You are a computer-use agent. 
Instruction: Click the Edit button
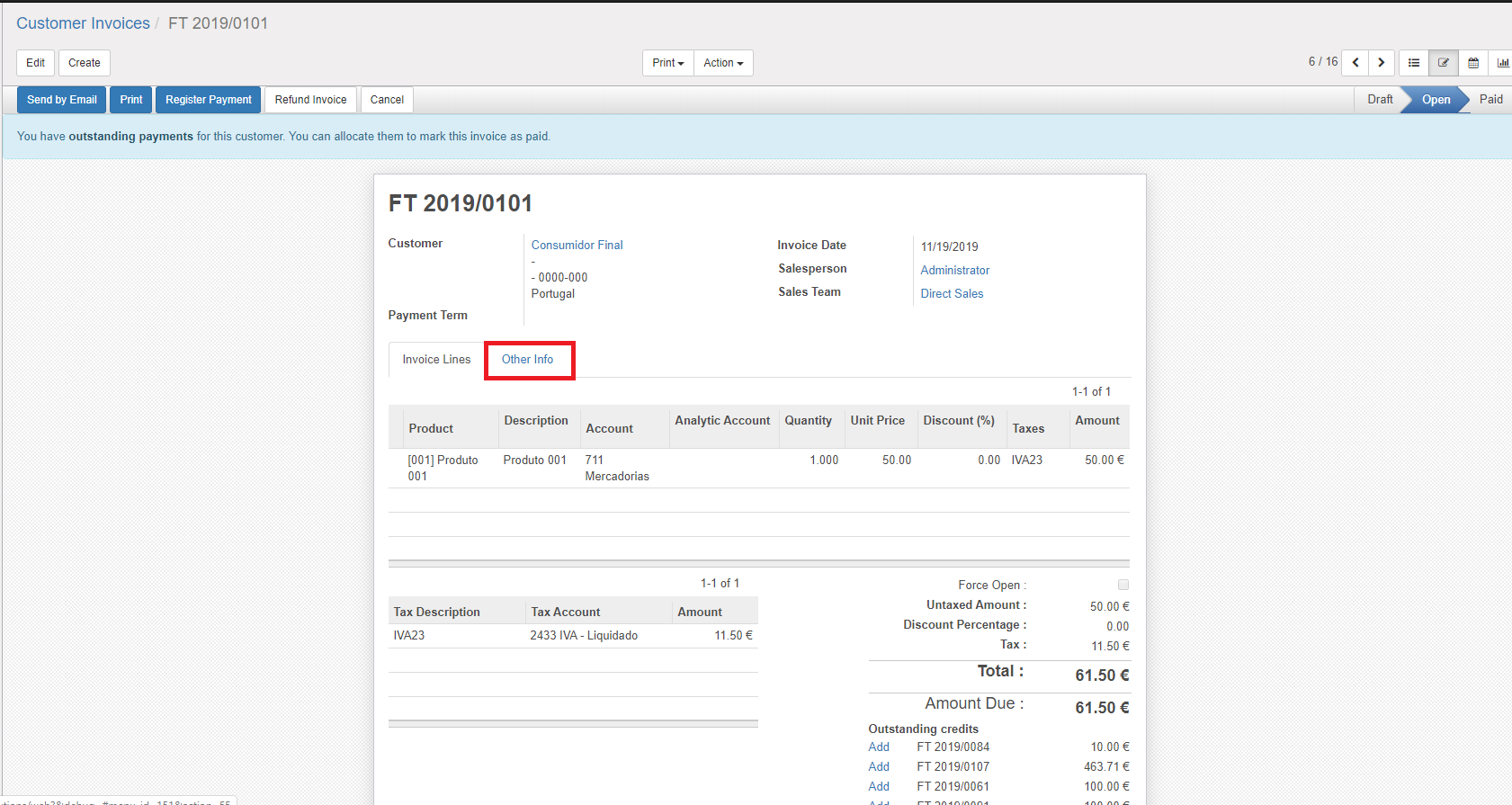coord(36,63)
